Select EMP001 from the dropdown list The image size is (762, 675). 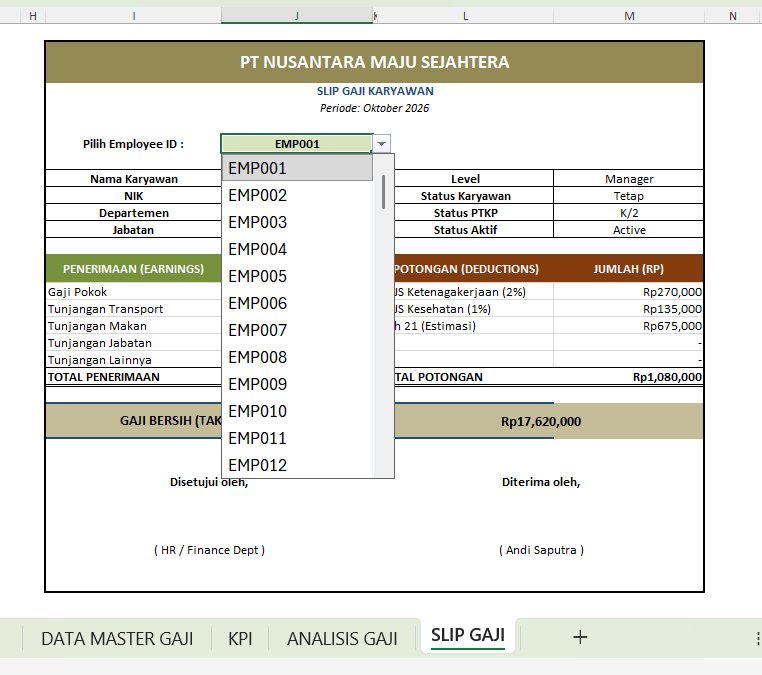point(297,168)
